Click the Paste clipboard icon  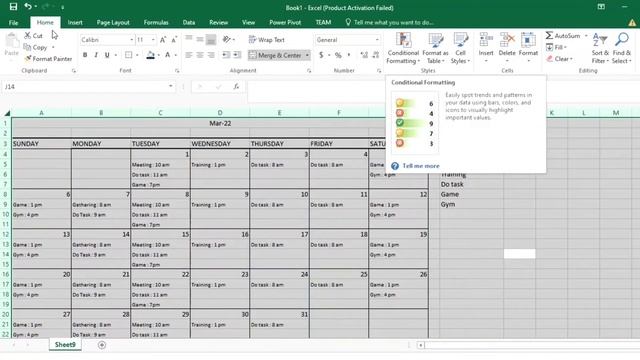click(x=11, y=41)
